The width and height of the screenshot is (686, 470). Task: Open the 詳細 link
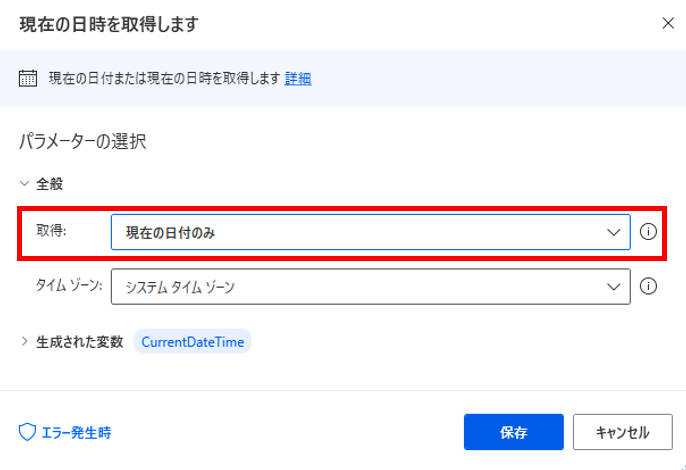(x=298, y=78)
